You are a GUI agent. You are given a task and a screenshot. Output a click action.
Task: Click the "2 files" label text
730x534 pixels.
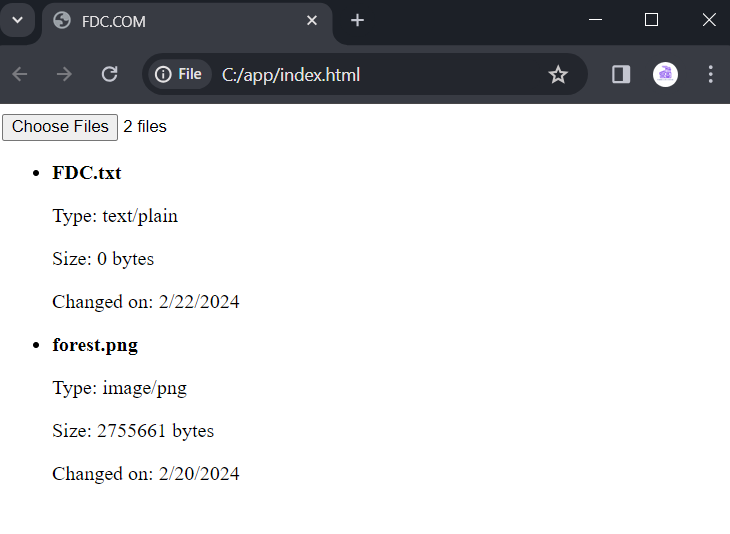click(x=145, y=127)
